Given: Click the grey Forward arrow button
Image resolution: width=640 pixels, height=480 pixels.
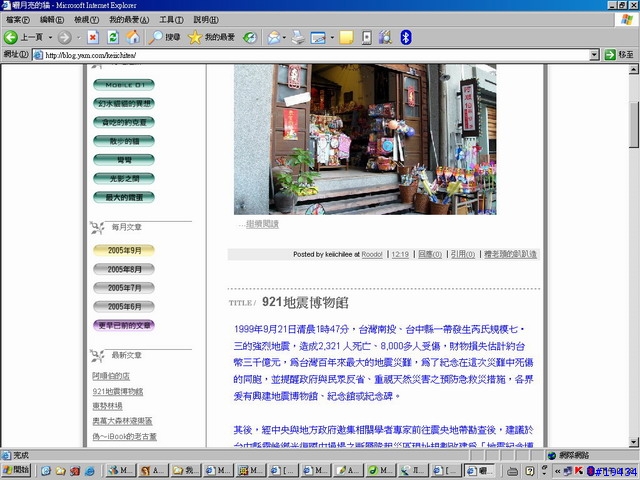Looking at the screenshot, I should [x=64, y=38].
